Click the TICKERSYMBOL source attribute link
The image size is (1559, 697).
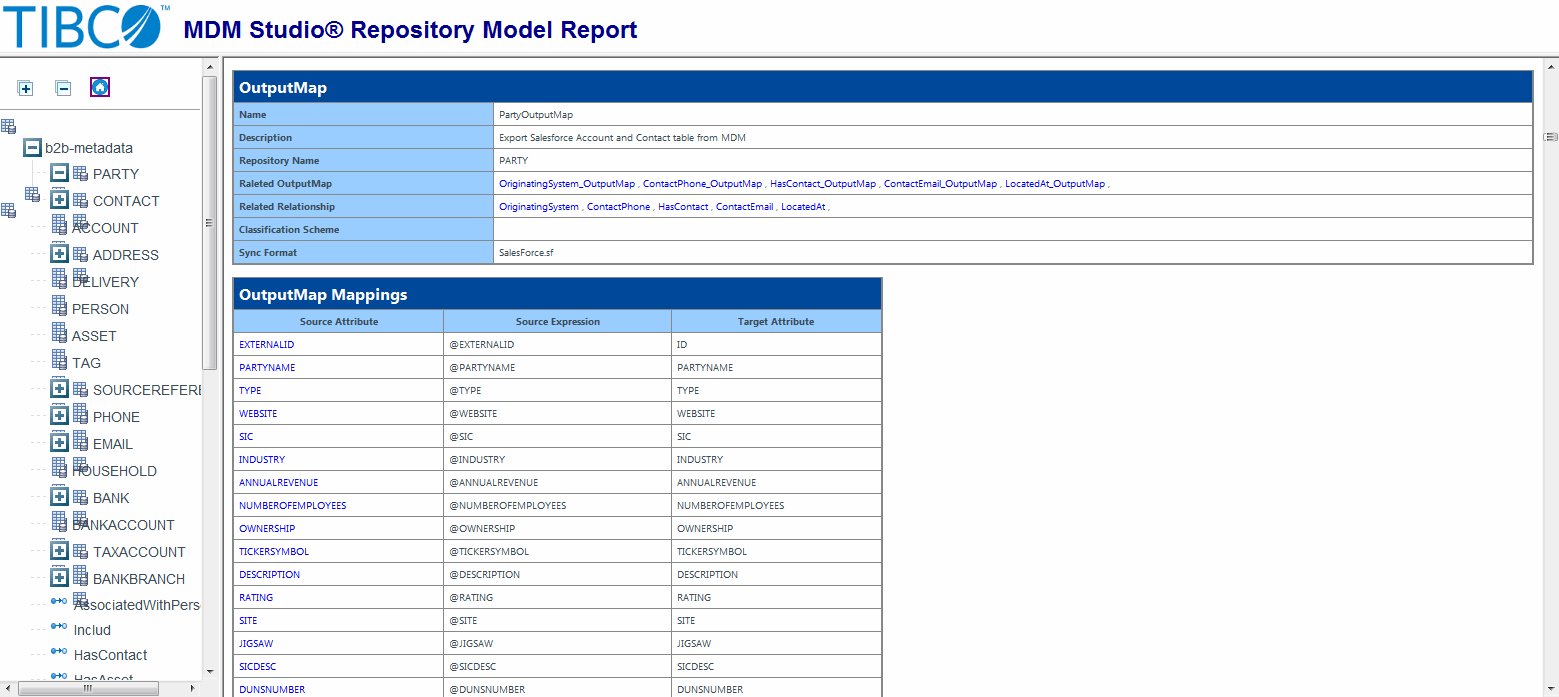[274, 552]
